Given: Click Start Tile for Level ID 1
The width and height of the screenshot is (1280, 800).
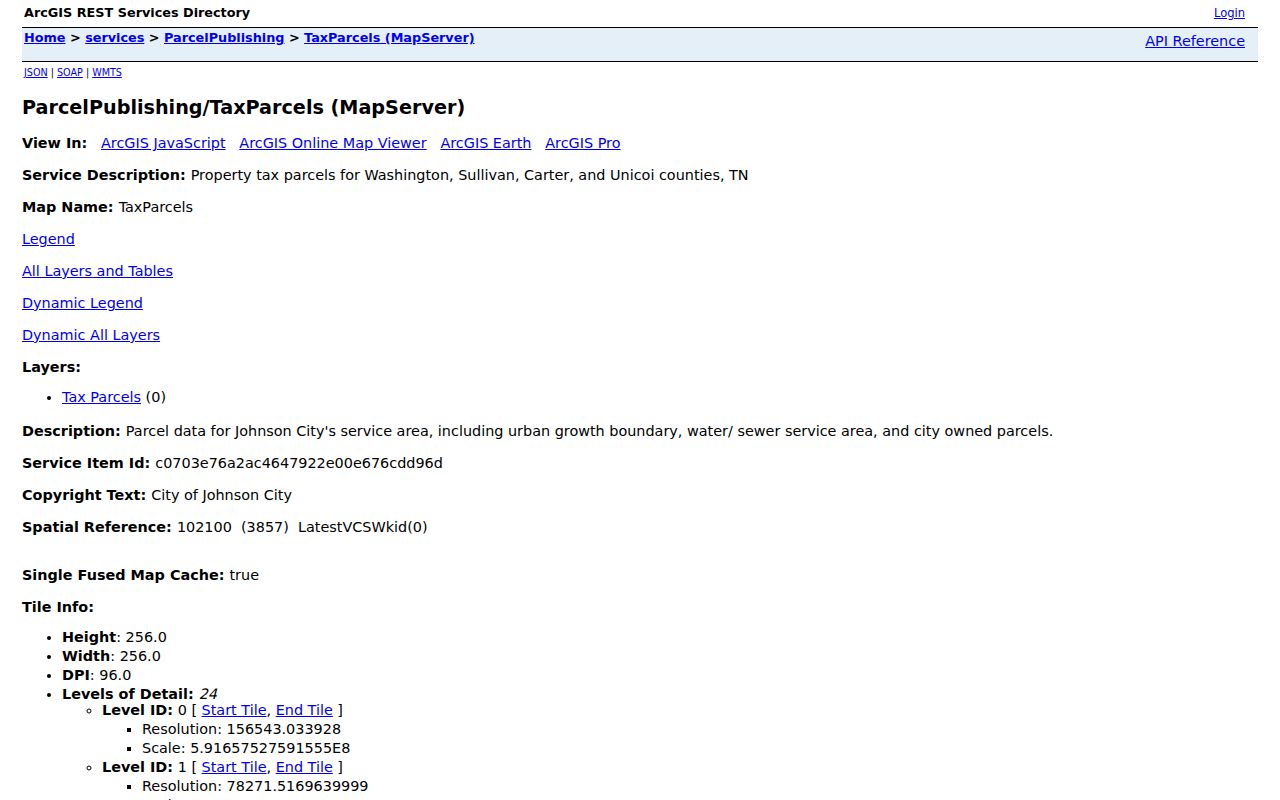Looking at the screenshot, I should coord(234,767).
